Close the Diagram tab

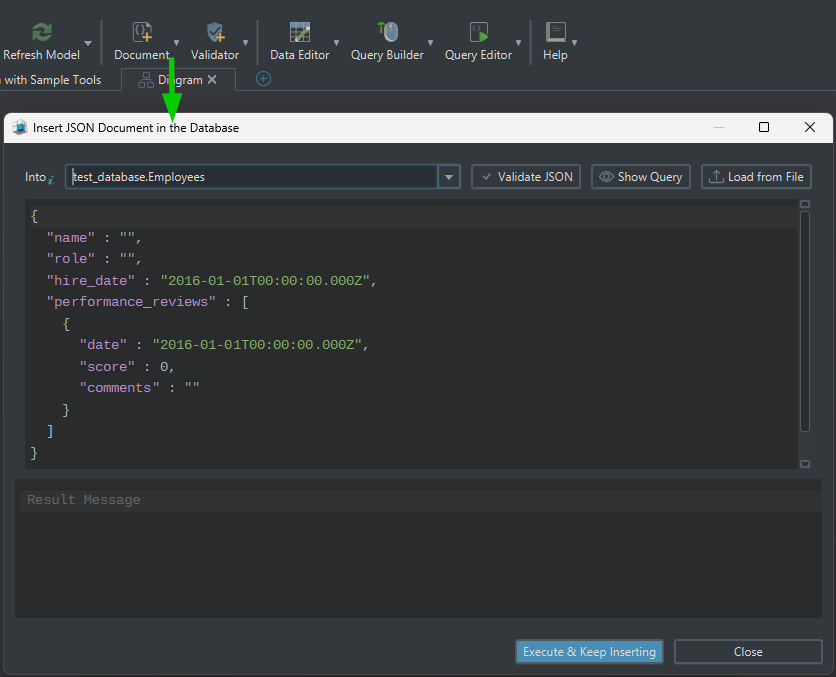[x=212, y=79]
